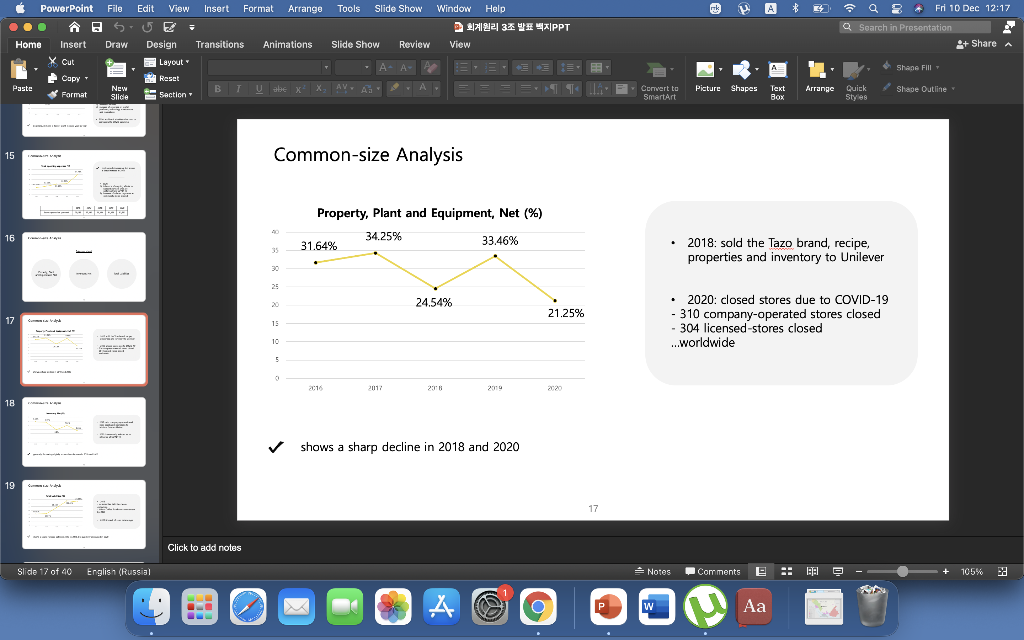Open the Comments pane

tap(712, 571)
